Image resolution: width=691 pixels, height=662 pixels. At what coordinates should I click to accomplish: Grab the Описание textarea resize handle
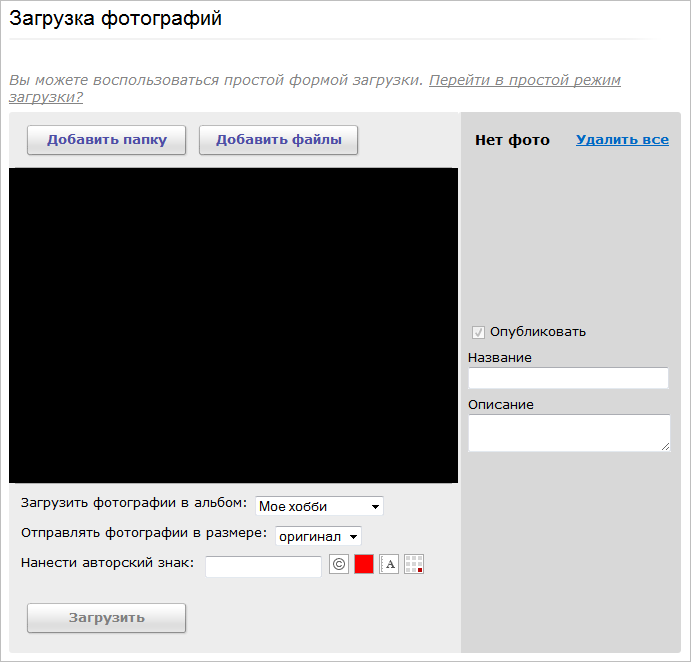(665, 447)
